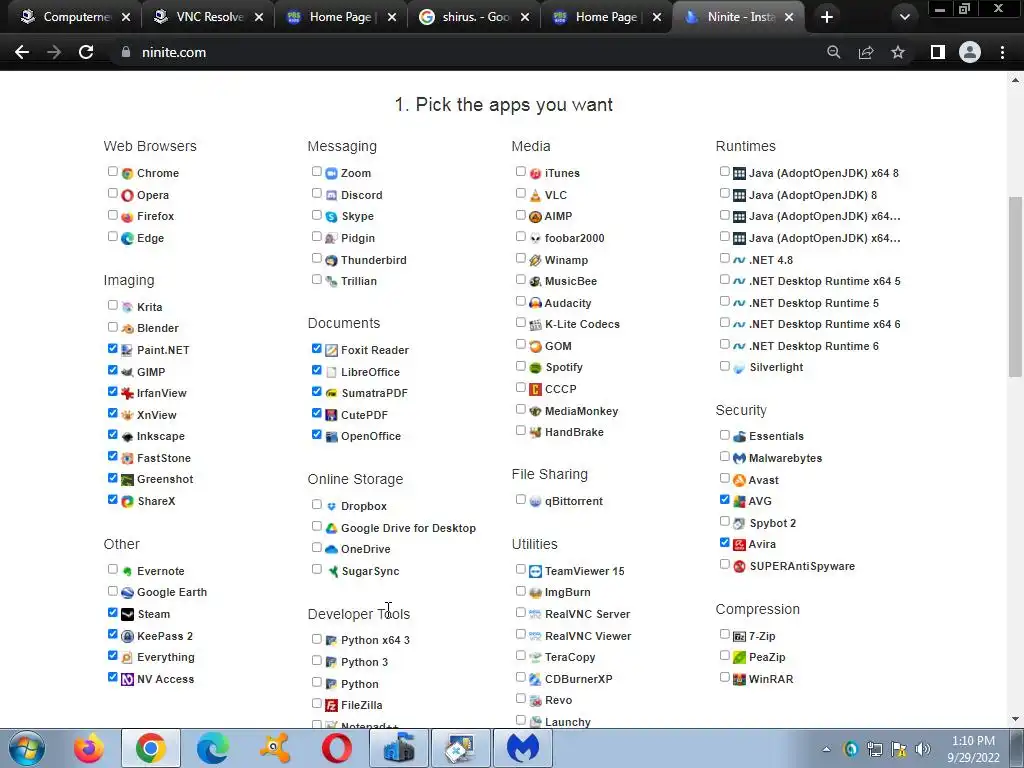Switch to the VNC Resolve tab
The image size is (1024, 768).
click(209, 17)
